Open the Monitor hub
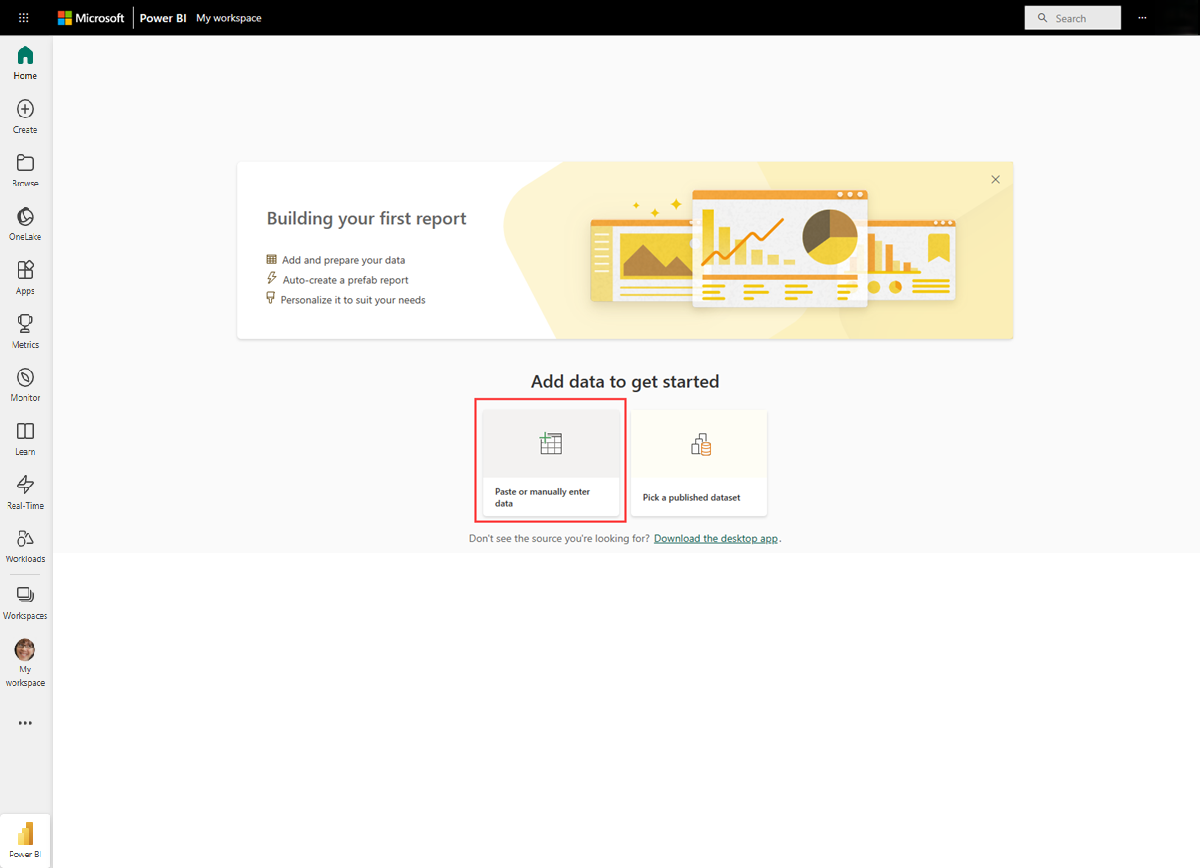The width and height of the screenshot is (1200, 868). [x=25, y=384]
